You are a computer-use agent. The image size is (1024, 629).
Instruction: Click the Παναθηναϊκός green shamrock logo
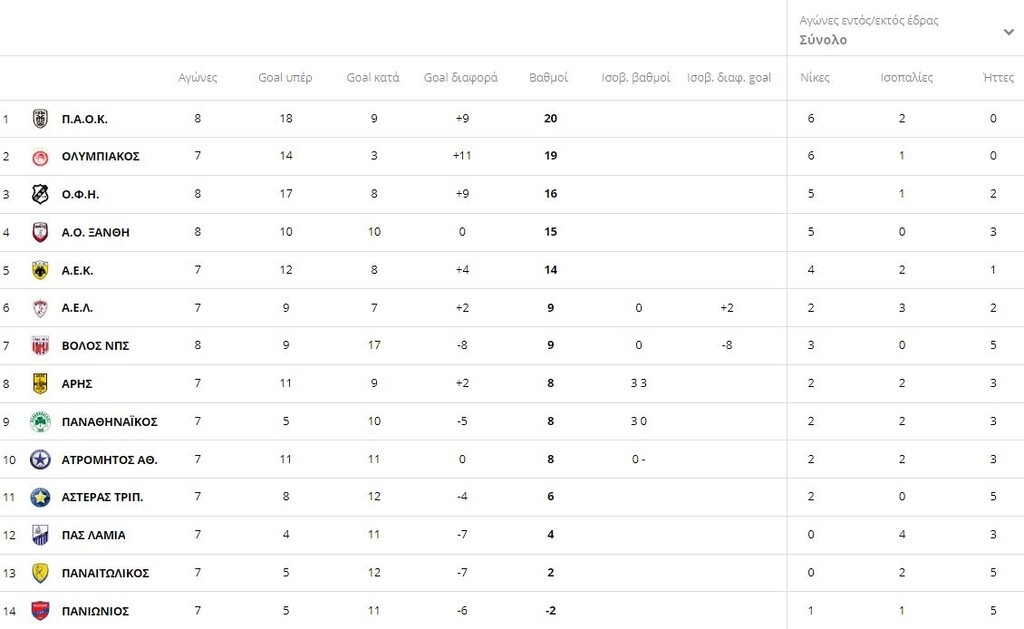click(x=40, y=422)
